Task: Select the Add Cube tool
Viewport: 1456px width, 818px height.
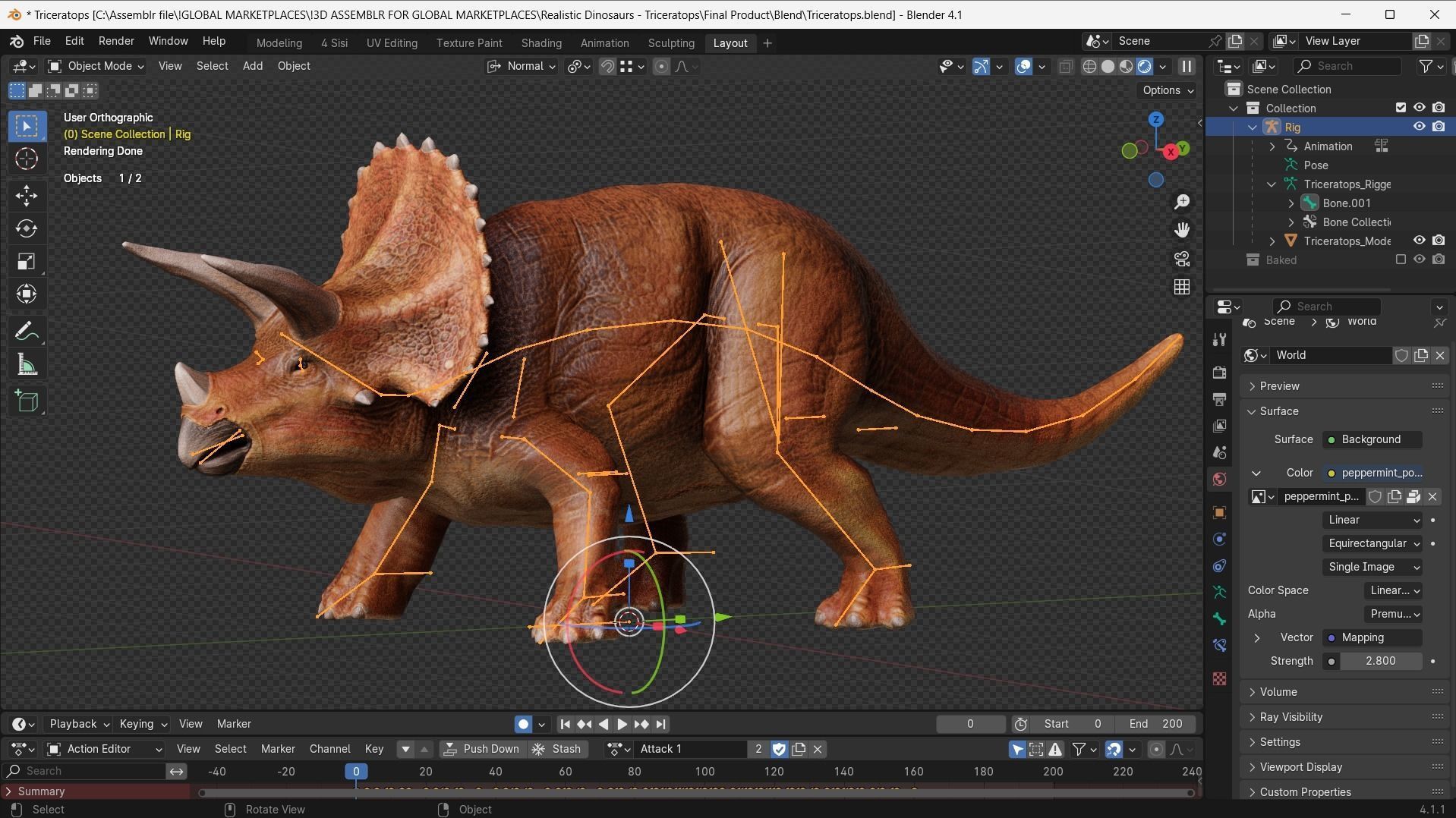Action: [x=27, y=401]
